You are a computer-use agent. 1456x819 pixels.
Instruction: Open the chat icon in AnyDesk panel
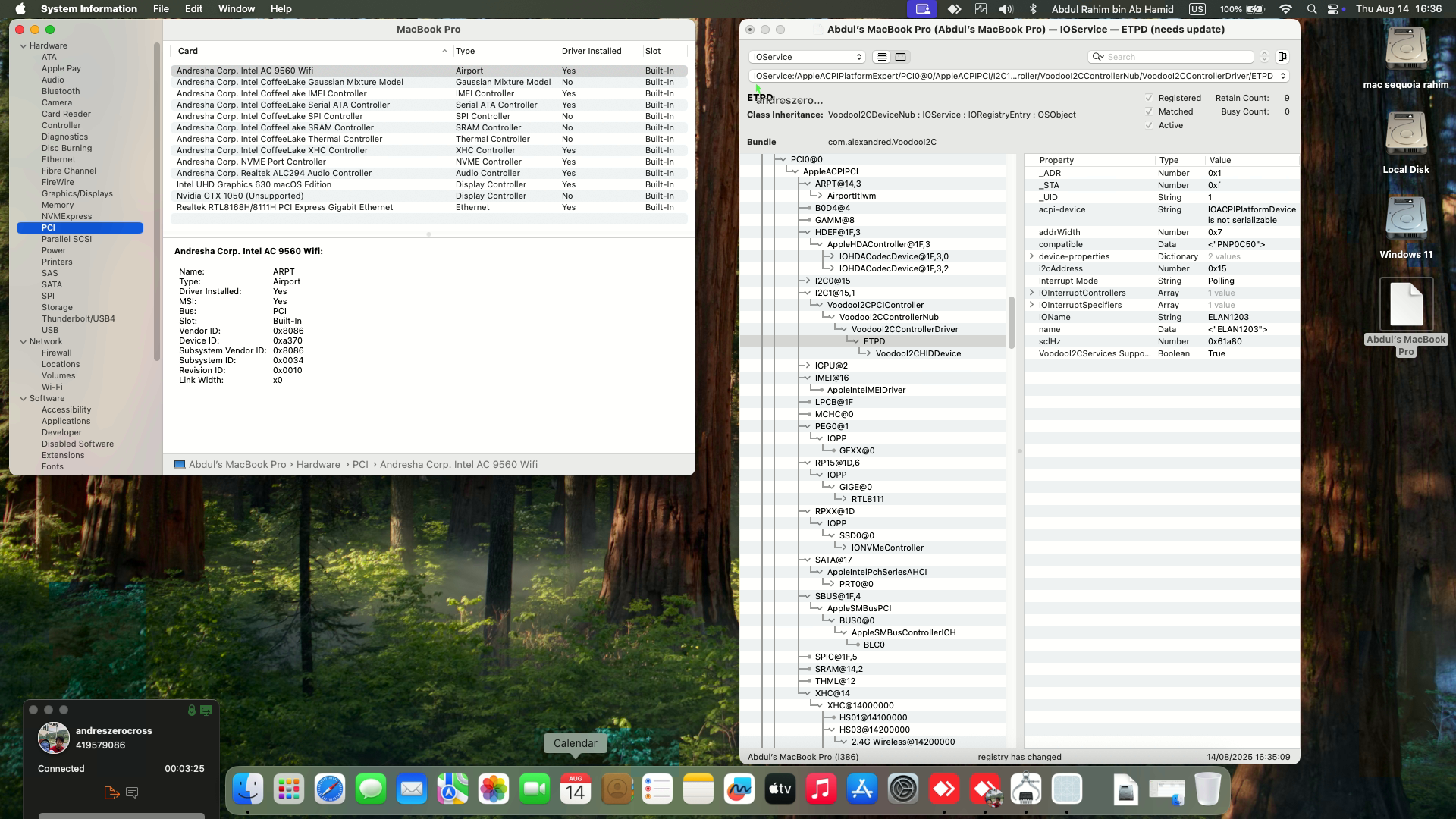[x=132, y=792]
